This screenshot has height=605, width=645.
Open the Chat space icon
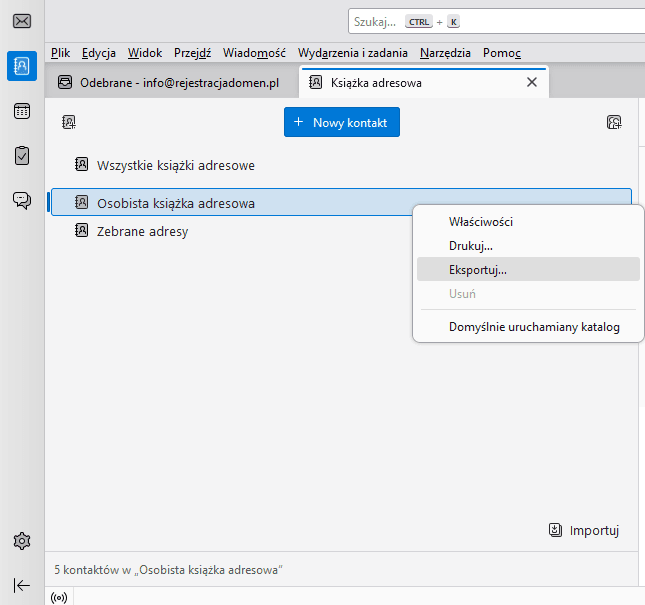pyautogui.click(x=21, y=200)
